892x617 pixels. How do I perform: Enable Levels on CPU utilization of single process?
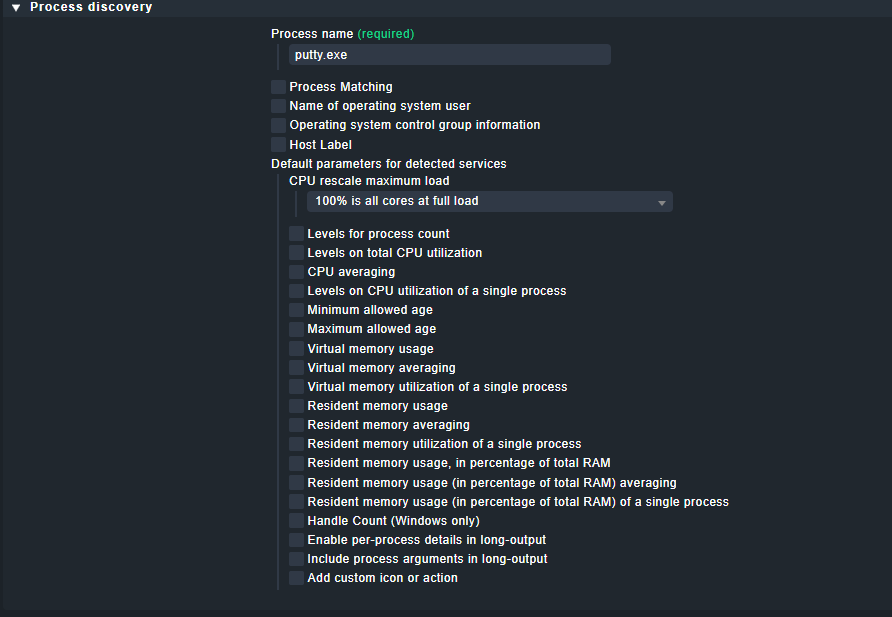click(296, 291)
